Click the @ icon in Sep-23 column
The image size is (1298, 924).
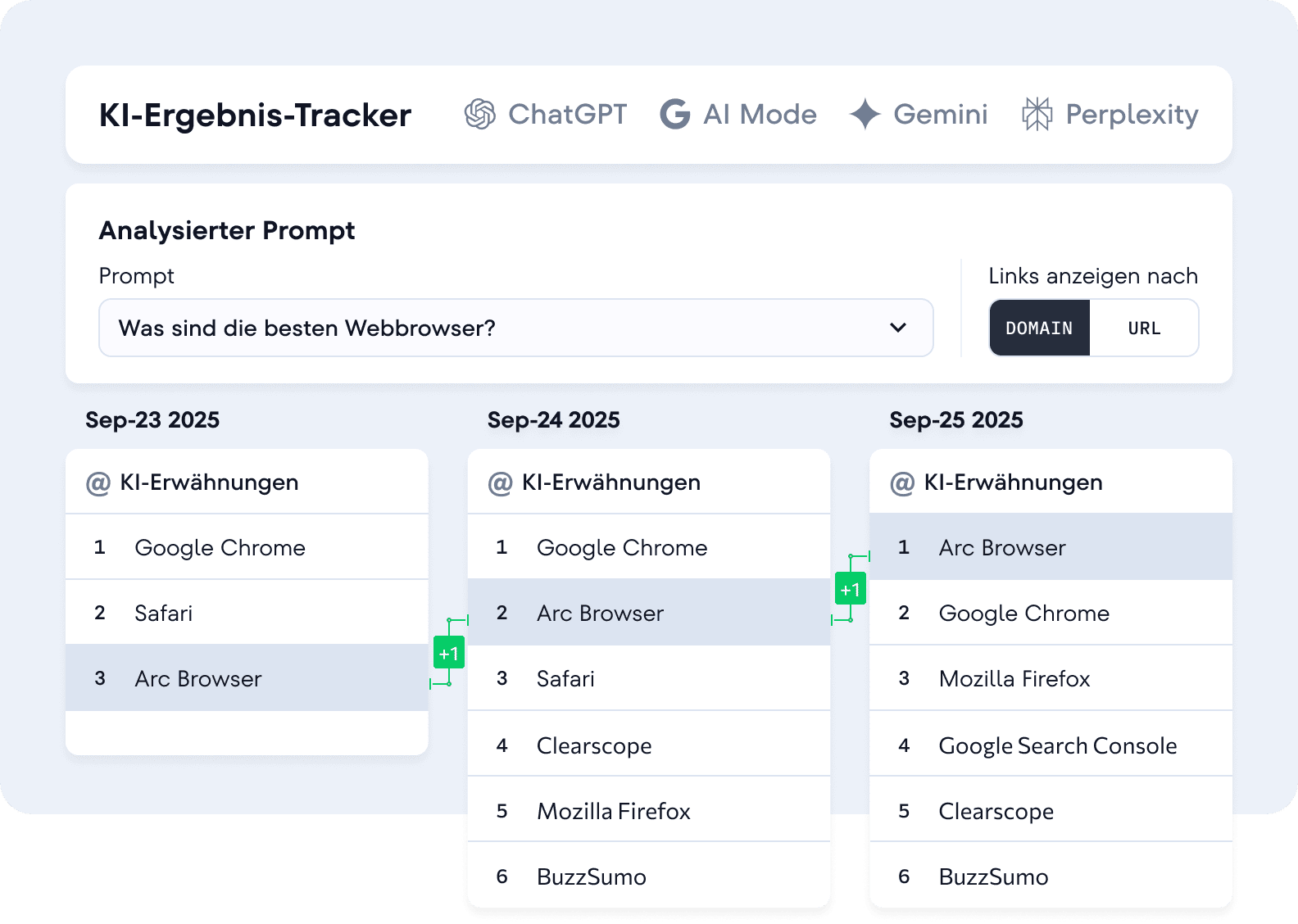(98, 483)
